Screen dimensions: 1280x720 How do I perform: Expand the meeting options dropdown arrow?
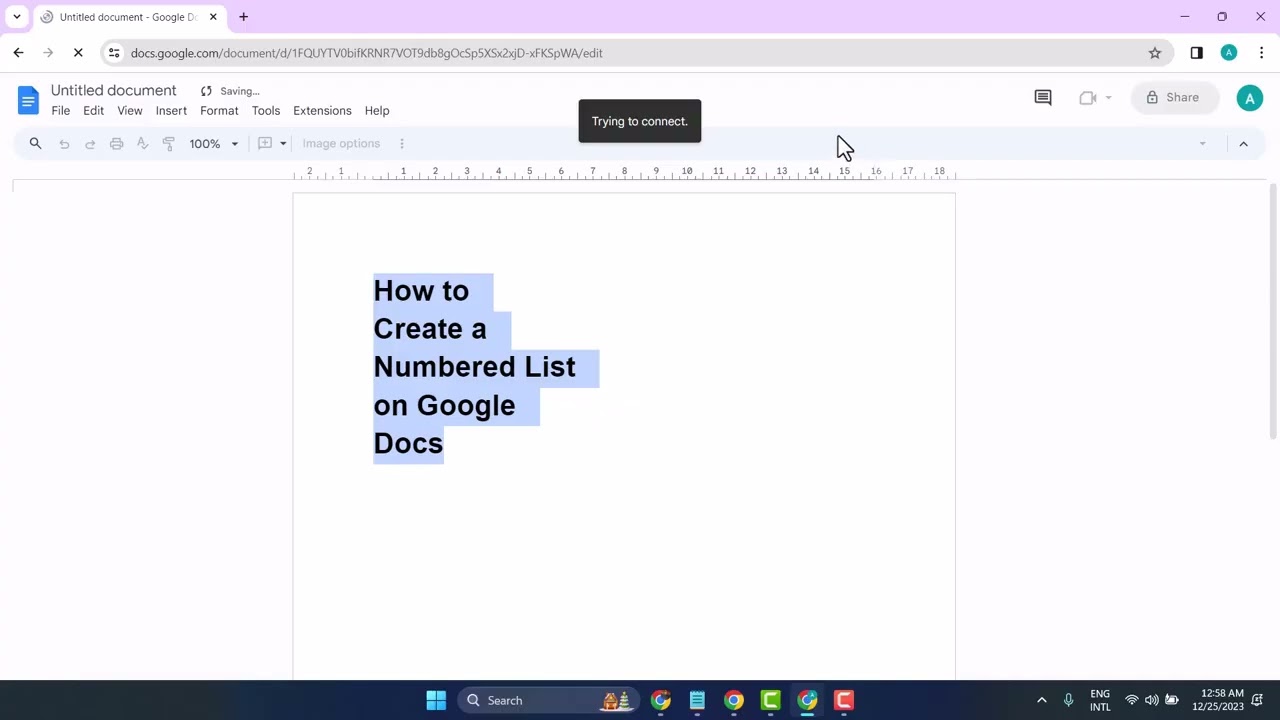click(1108, 98)
